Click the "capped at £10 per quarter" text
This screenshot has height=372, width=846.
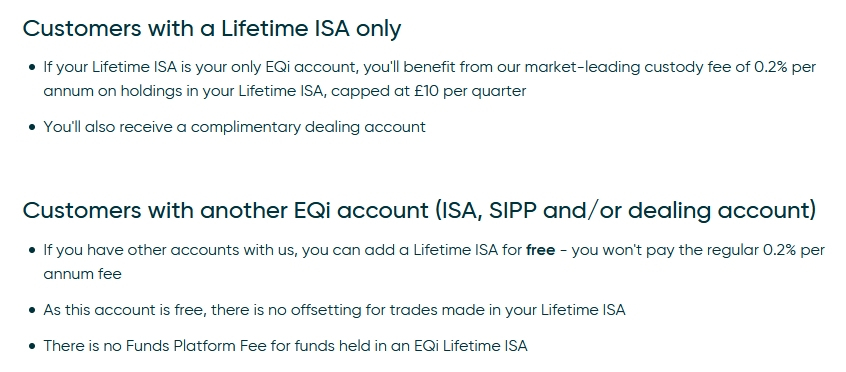[x=428, y=91]
